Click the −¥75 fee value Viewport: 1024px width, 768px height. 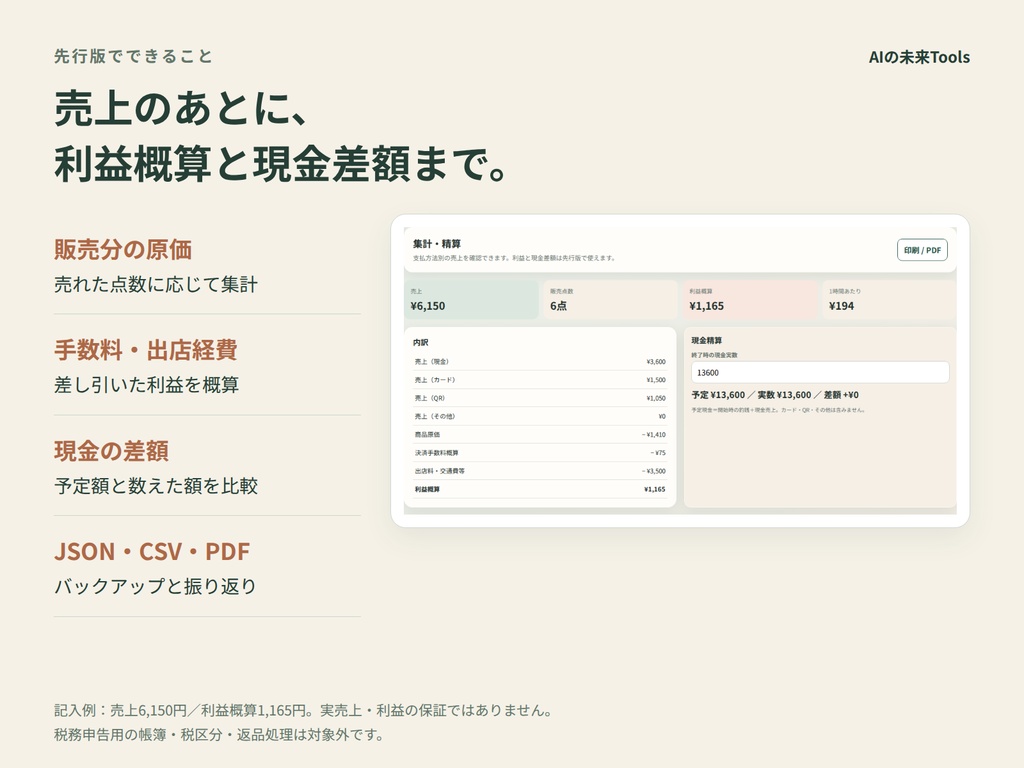click(x=658, y=453)
